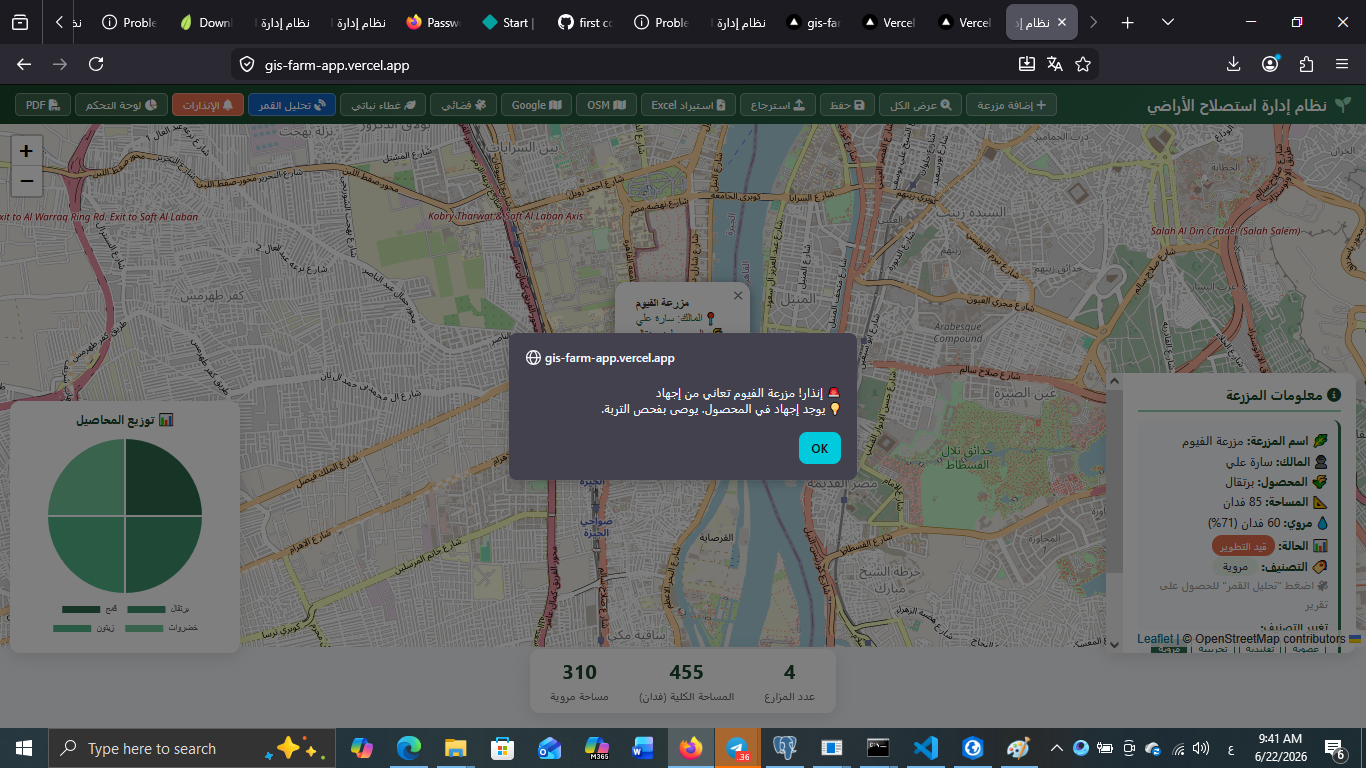The image size is (1366, 768).
Task: Click the قيد التطوير status badge
Action: [x=1242, y=546]
